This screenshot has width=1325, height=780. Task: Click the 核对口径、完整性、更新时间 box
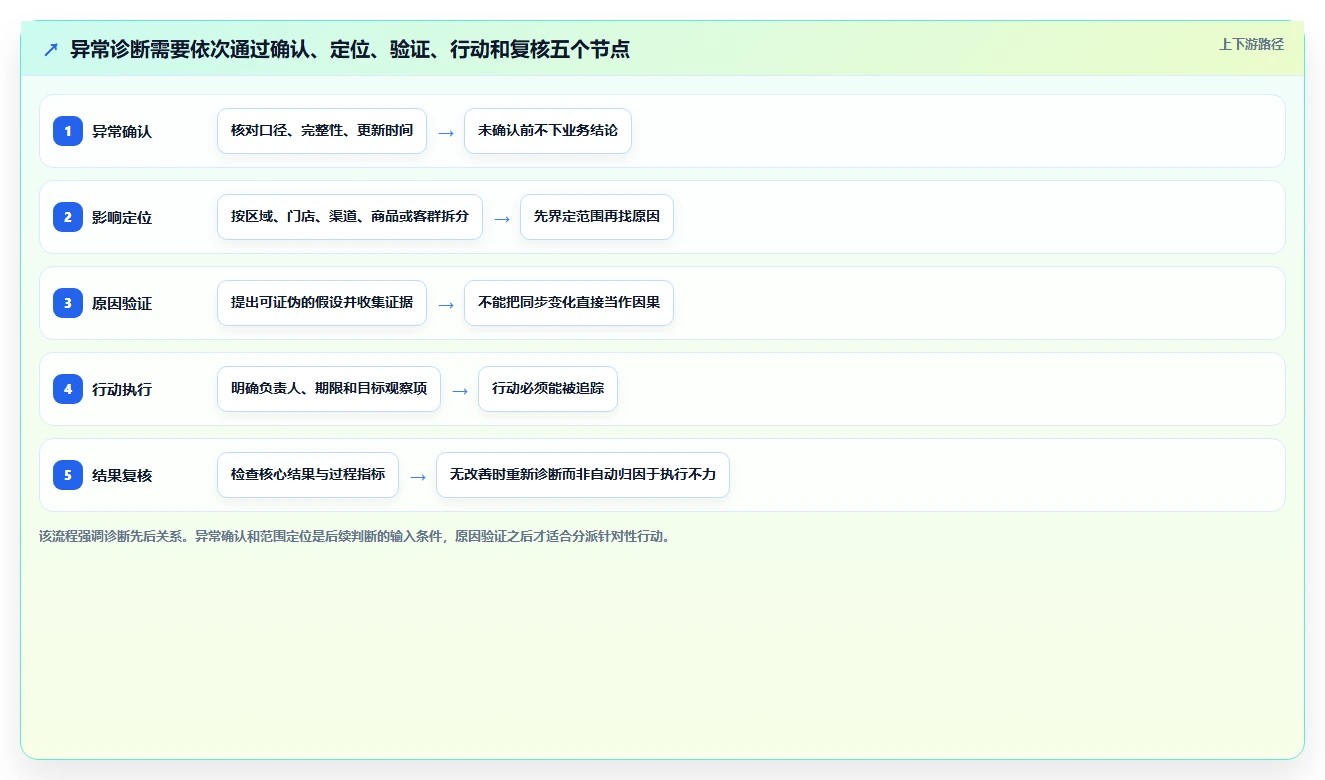(x=322, y=131)
